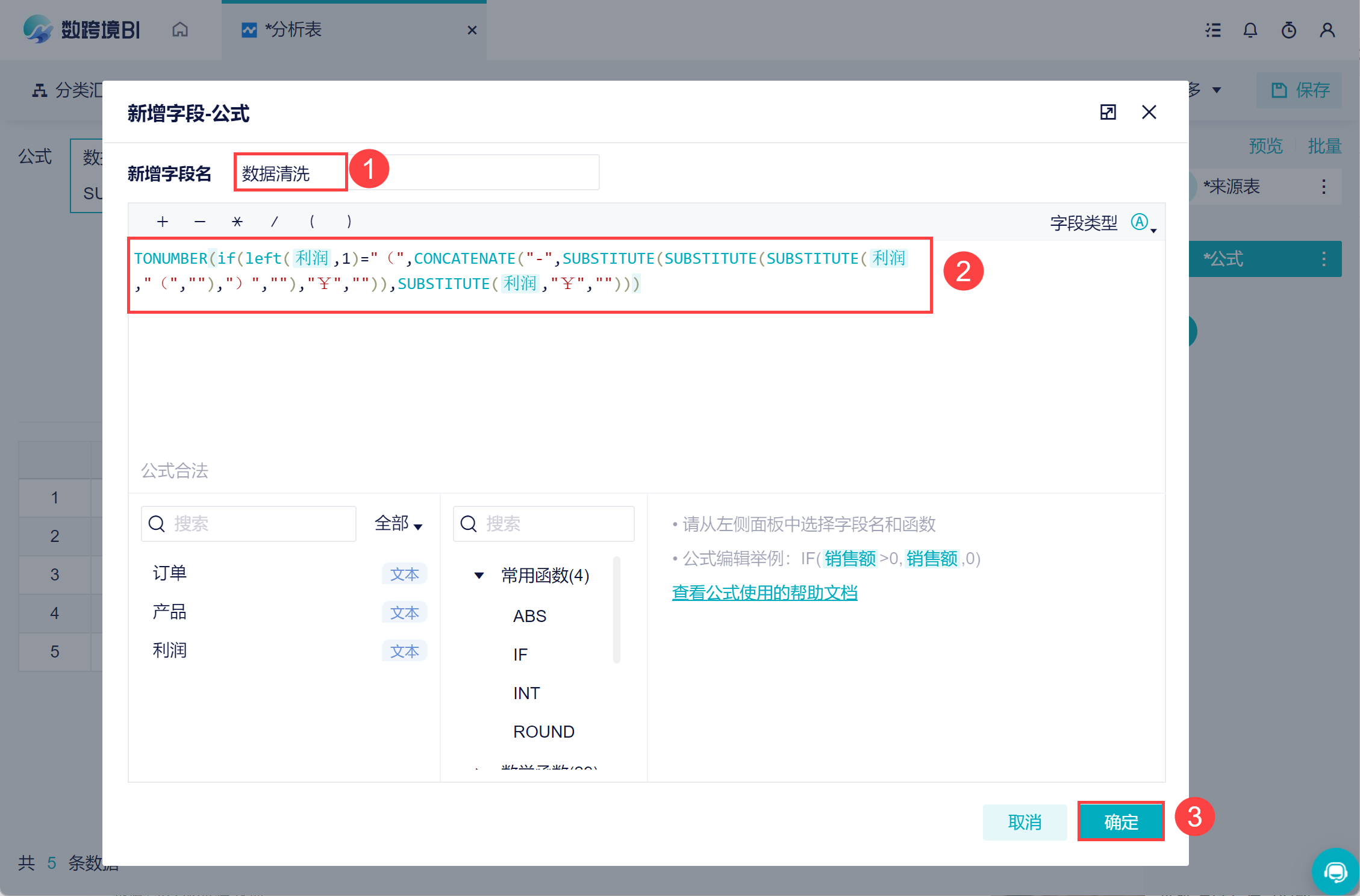Open the 全部 field filter dropdown
This screenshot has height=896, width=1360.
pos(399,524)
